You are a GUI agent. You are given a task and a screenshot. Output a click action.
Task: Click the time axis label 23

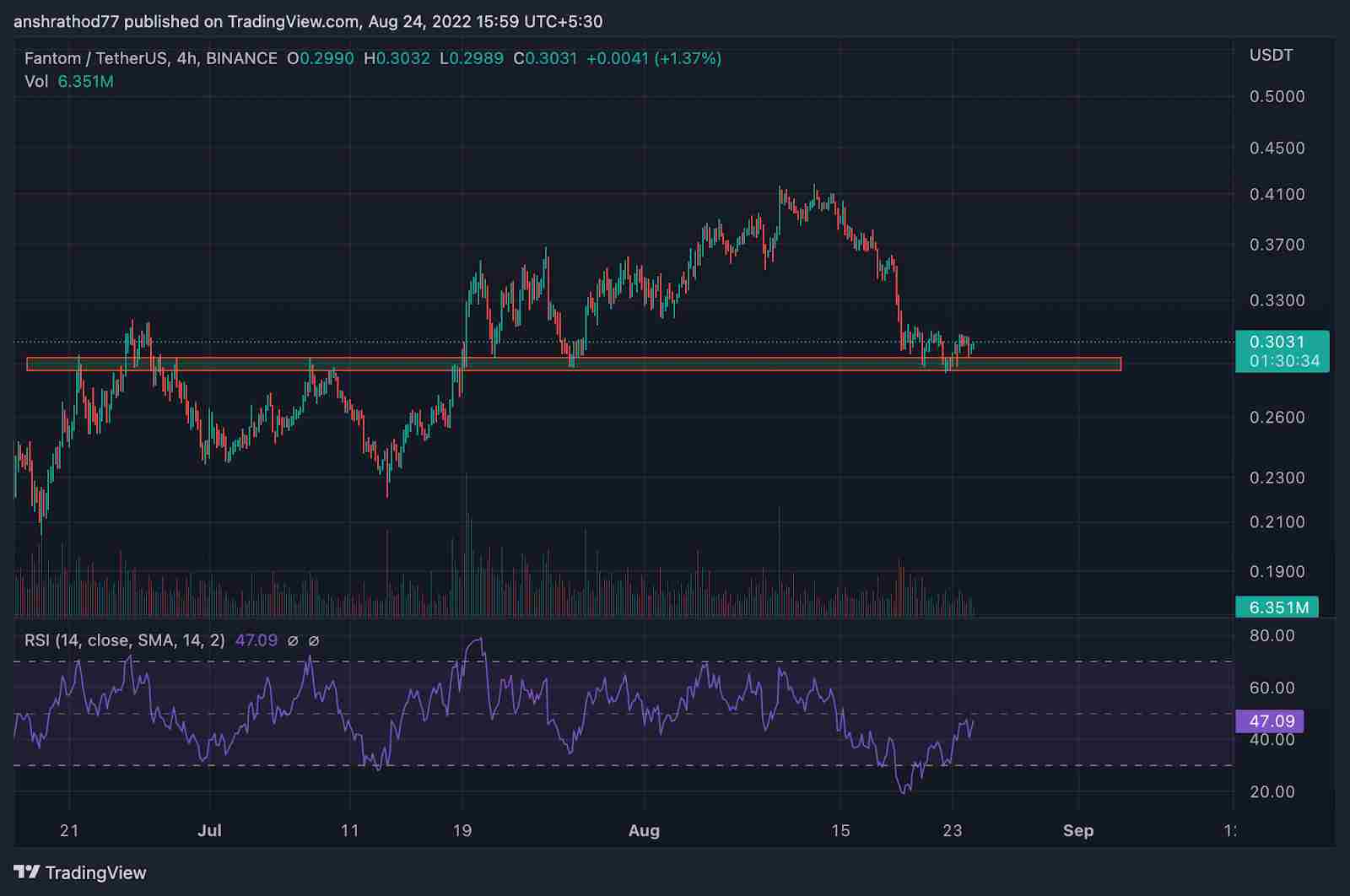[952, 830]
